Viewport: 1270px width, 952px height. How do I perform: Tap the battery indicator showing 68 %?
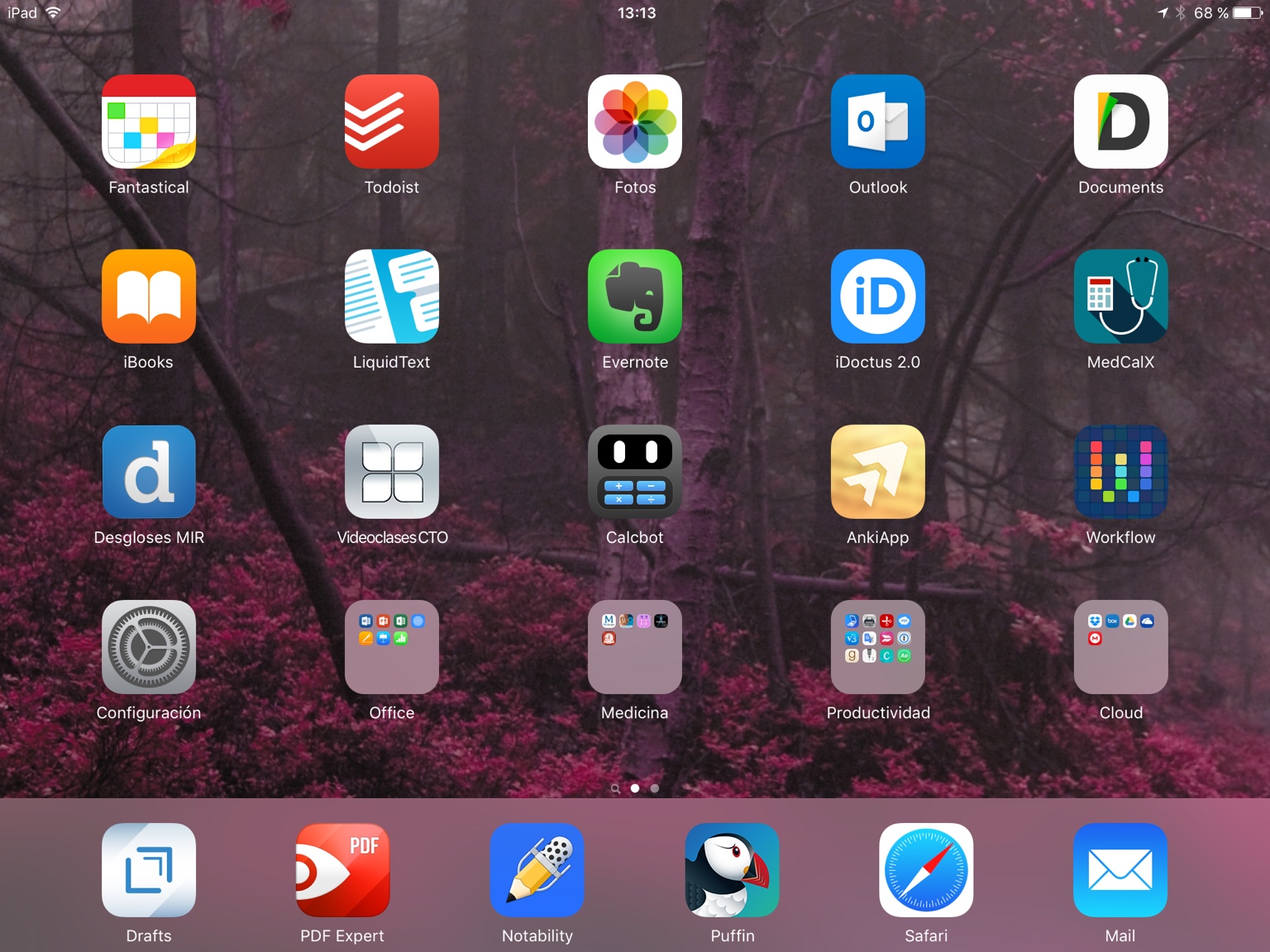point(1229,13)
